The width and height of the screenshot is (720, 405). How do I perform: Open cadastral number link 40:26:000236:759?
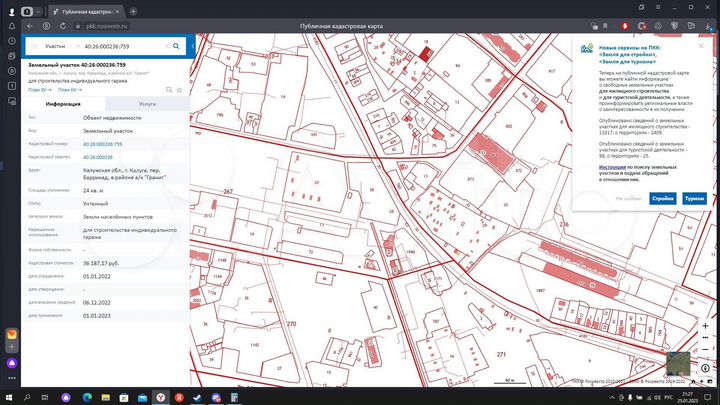[102, 144]
